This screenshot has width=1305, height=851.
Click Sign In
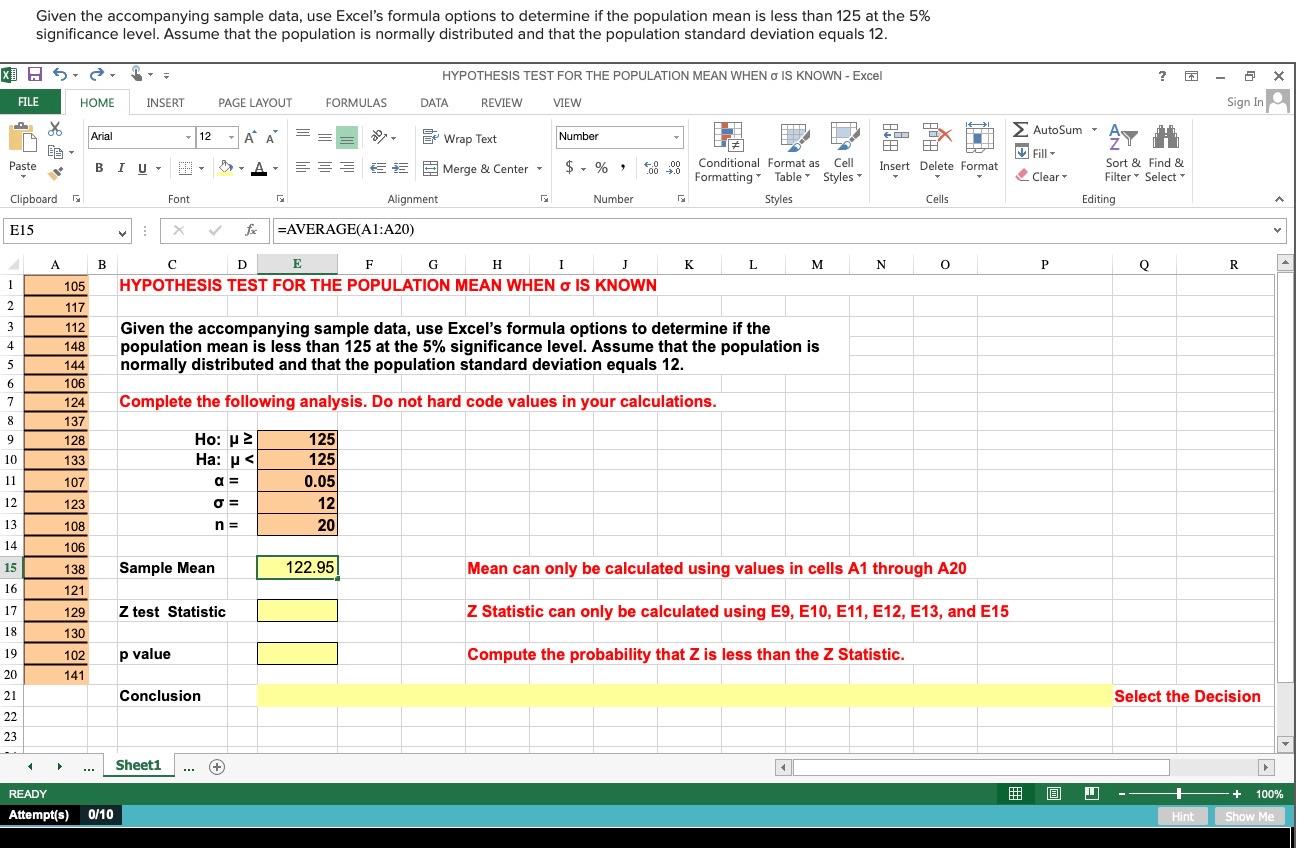(x=1245, y=102)
